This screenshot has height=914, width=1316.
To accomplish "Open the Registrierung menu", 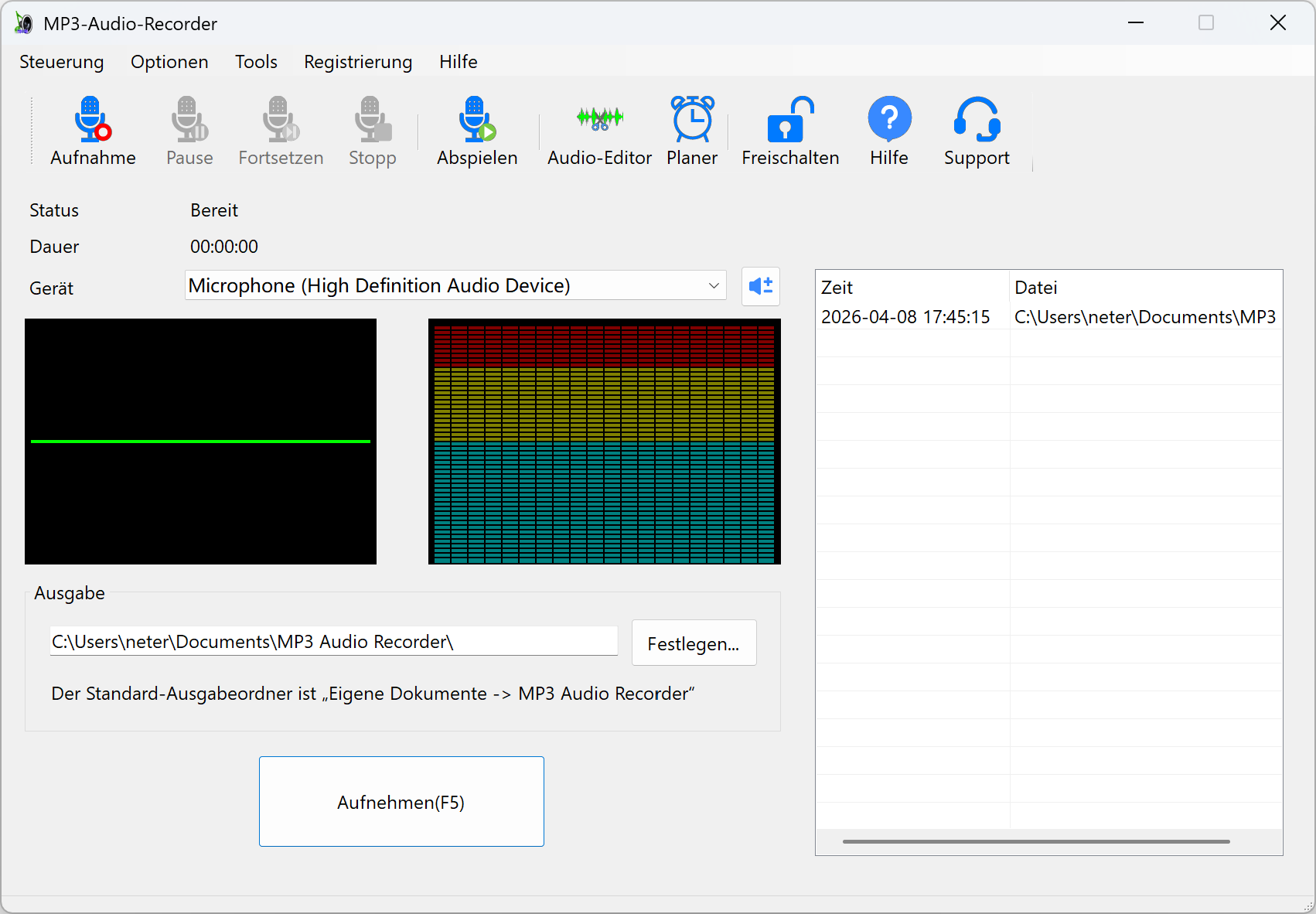I will click(358, 62).
